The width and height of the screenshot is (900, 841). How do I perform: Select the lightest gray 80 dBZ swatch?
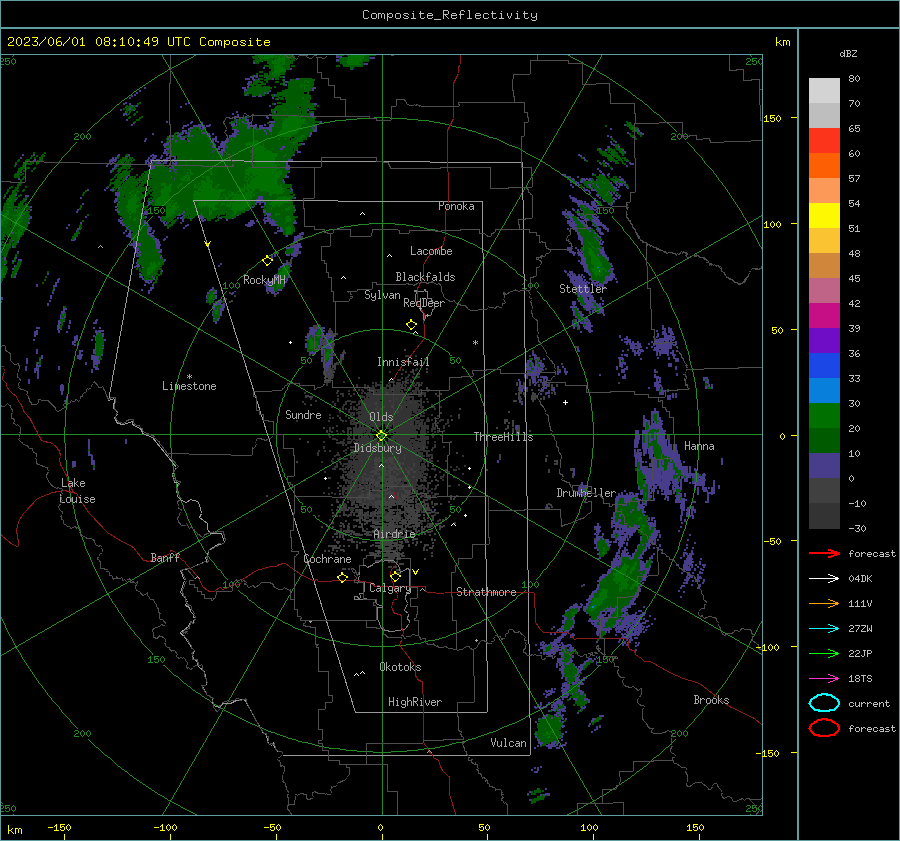(x=824, y=91)
